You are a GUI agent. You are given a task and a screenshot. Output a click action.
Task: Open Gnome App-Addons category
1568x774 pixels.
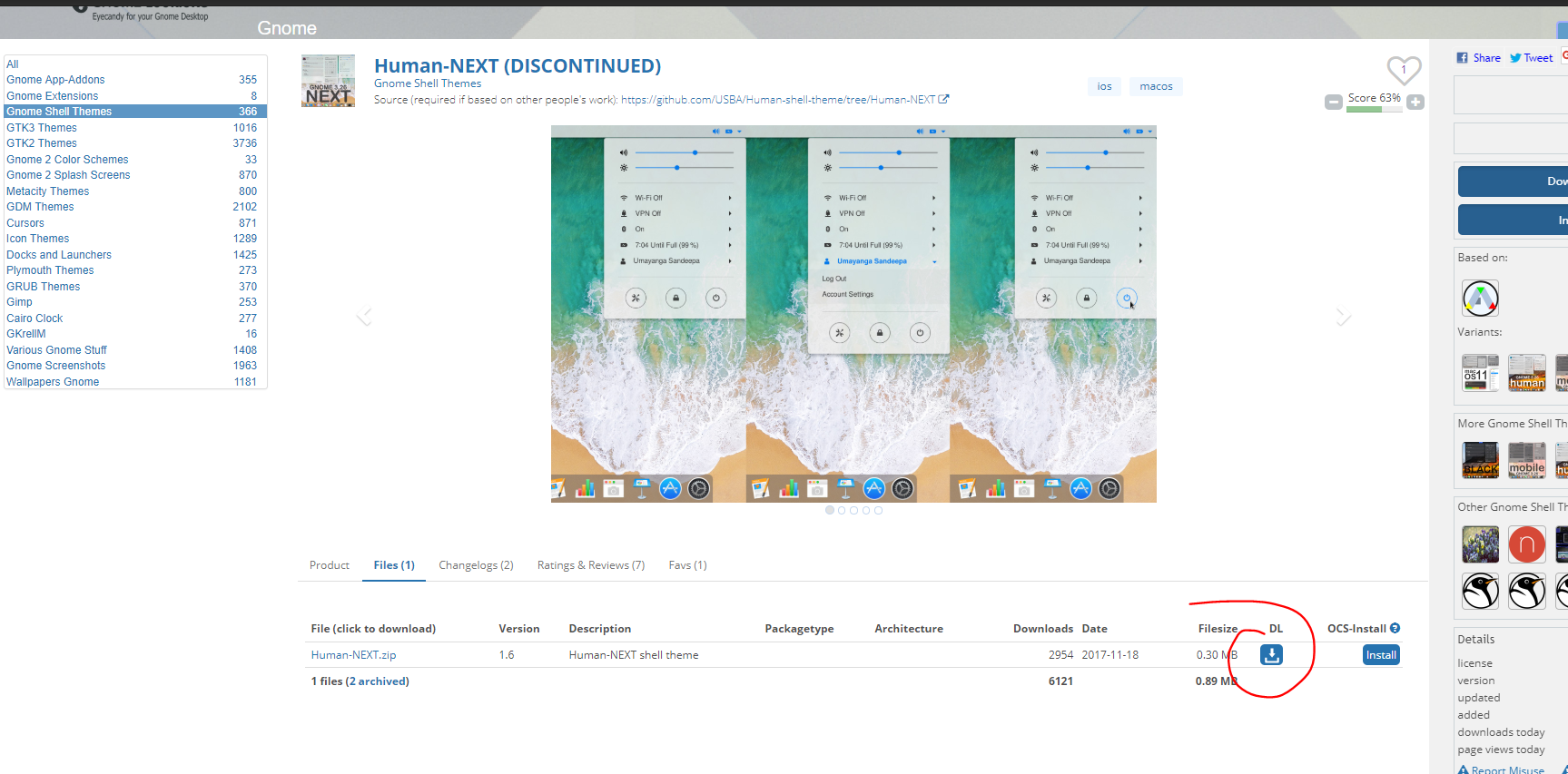tap(55, 80)
